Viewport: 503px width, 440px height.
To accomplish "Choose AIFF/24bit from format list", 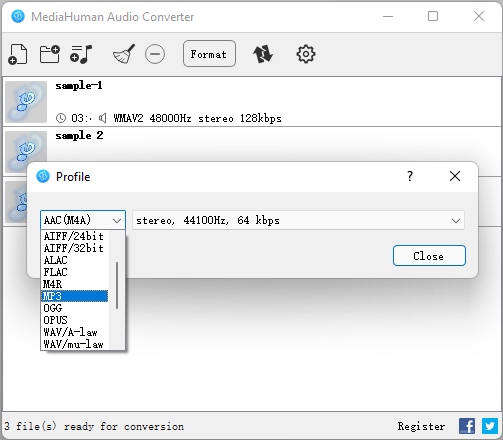I will (75, 236).
